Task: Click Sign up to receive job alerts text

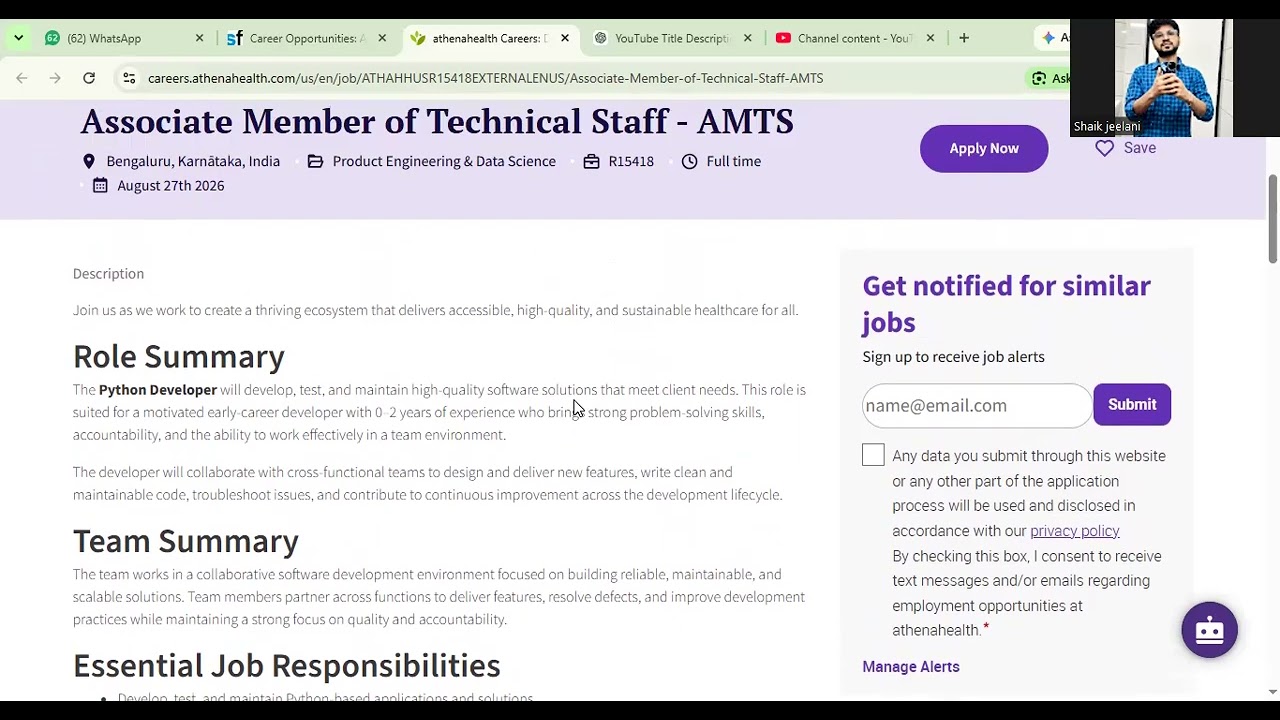Action: pos(954,357)
